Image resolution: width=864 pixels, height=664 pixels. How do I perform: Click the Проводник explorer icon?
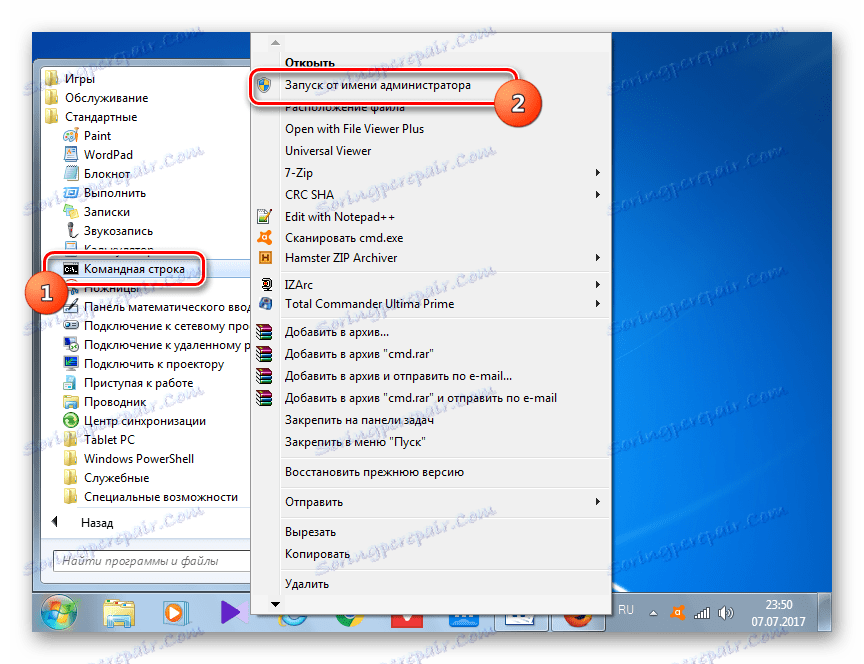tap(71, 402)
